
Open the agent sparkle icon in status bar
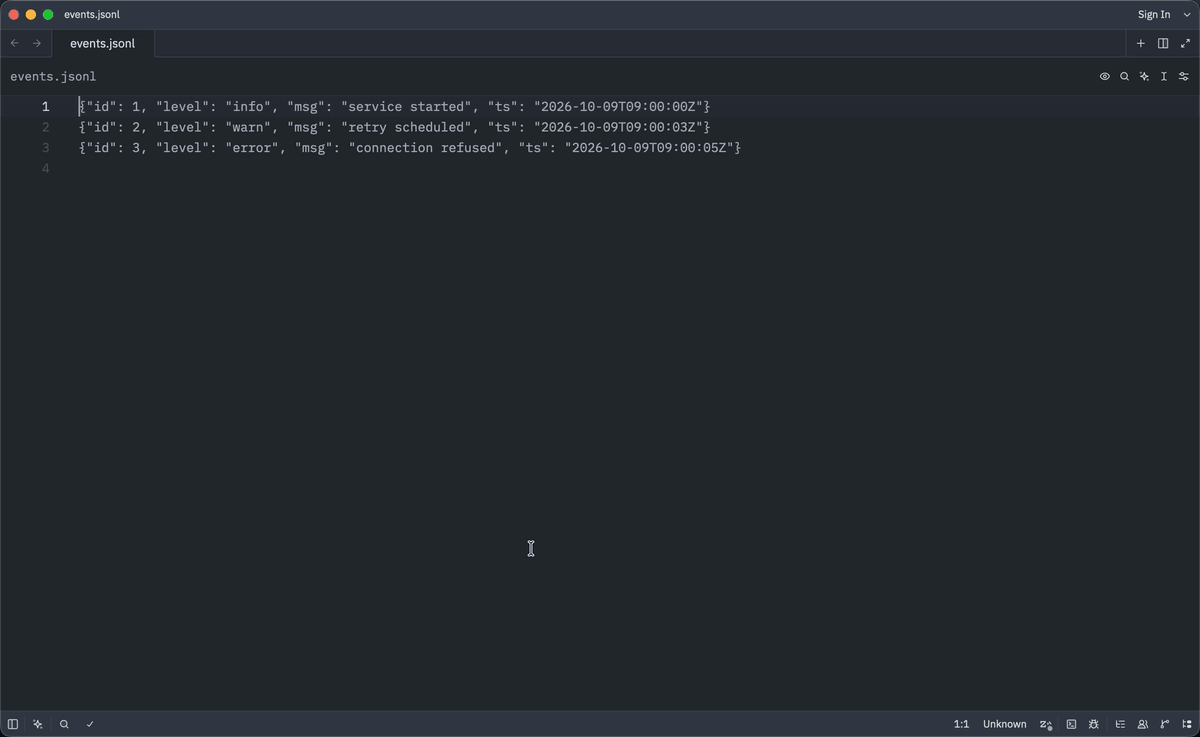[38, 724]
